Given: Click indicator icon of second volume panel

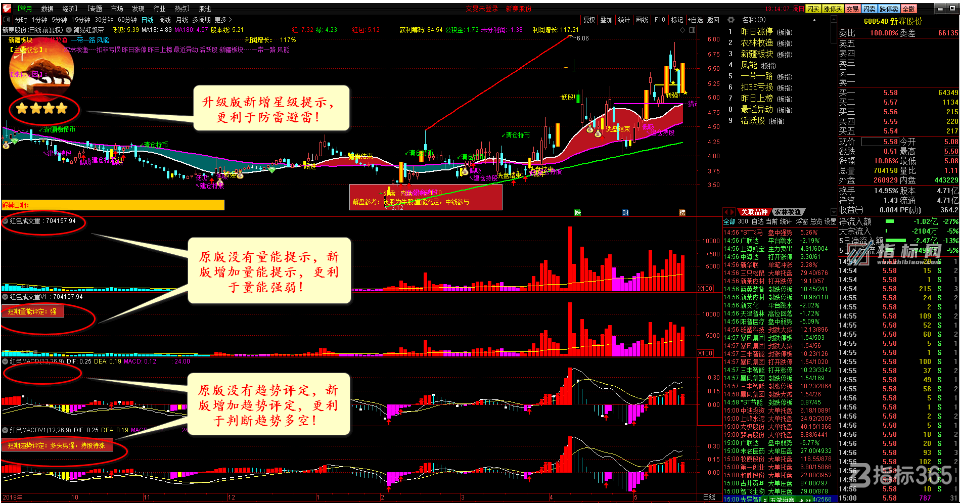Looking at the screenshot, I should (x=6, y=297).
